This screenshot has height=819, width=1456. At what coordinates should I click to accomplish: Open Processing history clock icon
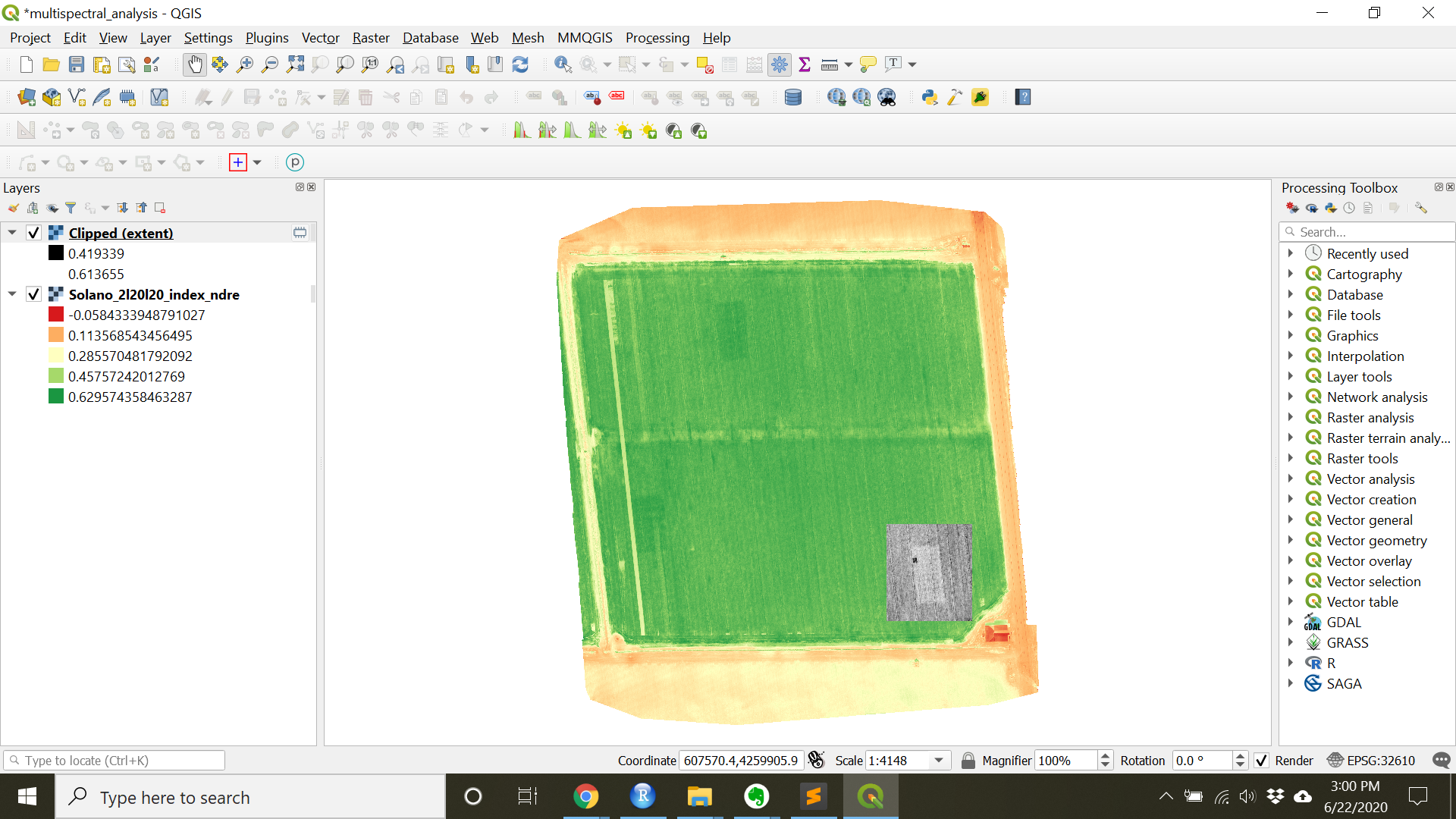tap(1349, 208)
